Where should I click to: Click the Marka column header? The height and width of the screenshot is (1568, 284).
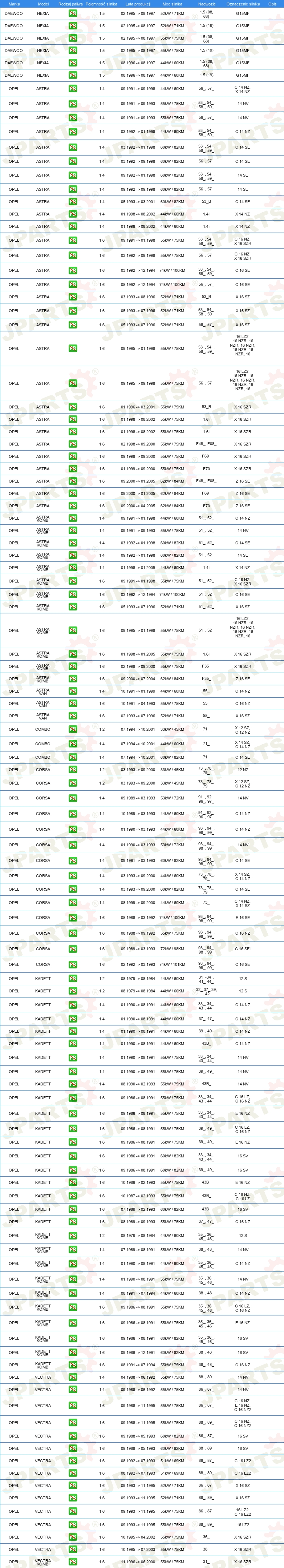click(14, 4)
